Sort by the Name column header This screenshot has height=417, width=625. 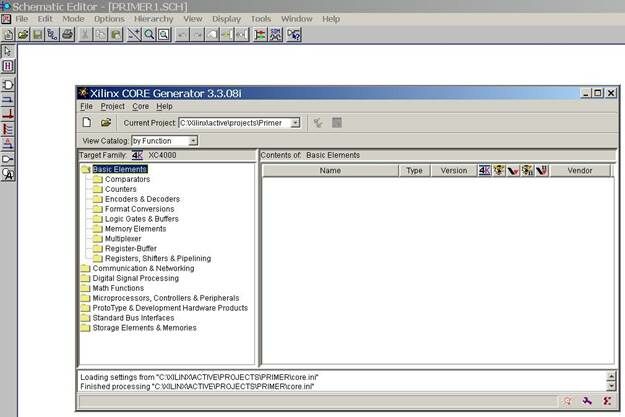point(330,171)
